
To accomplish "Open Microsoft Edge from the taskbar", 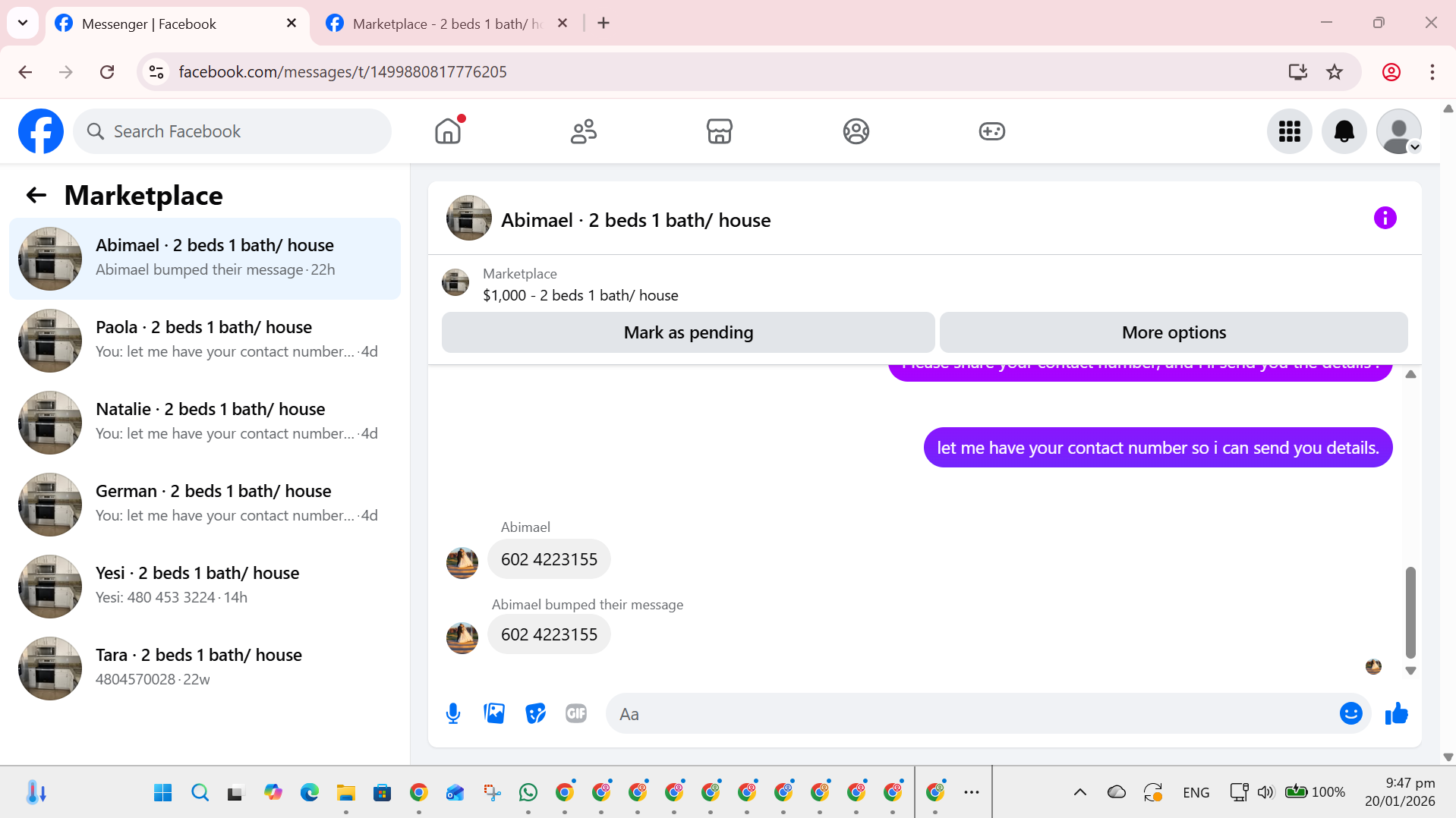I will click(x=310, y=793).
